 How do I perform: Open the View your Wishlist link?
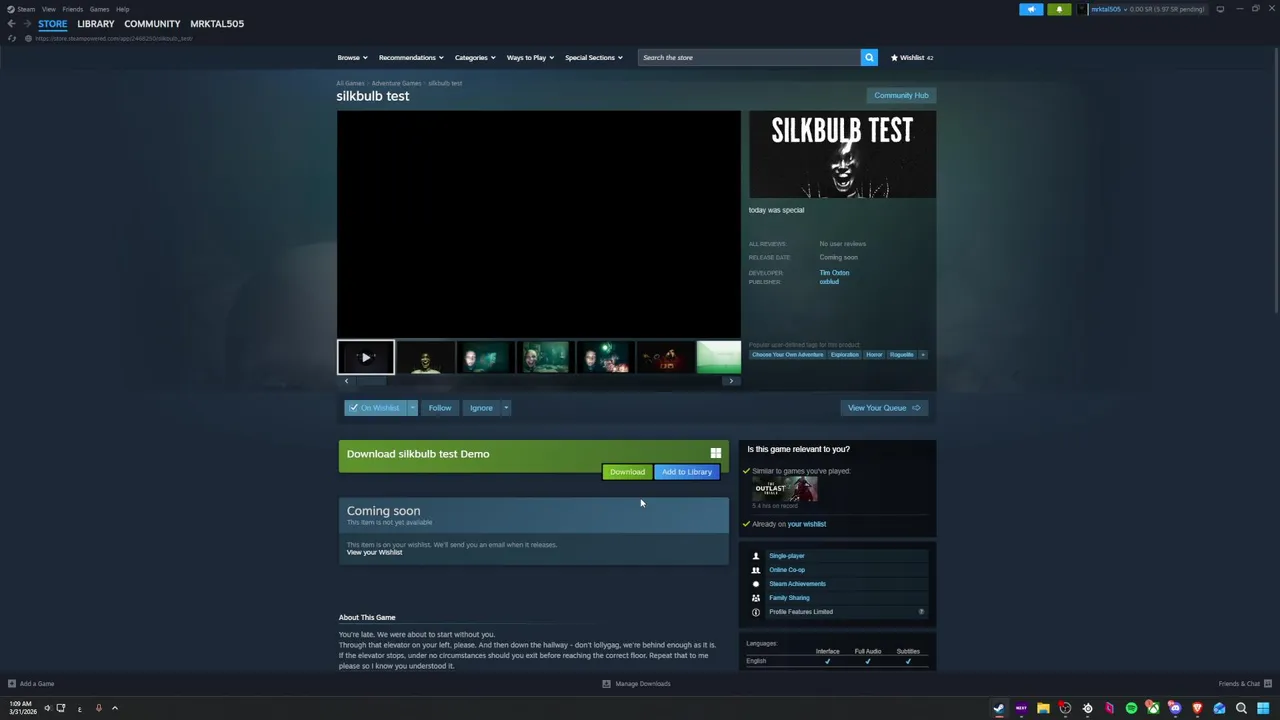pyautogui.click(x=374, y=553)
